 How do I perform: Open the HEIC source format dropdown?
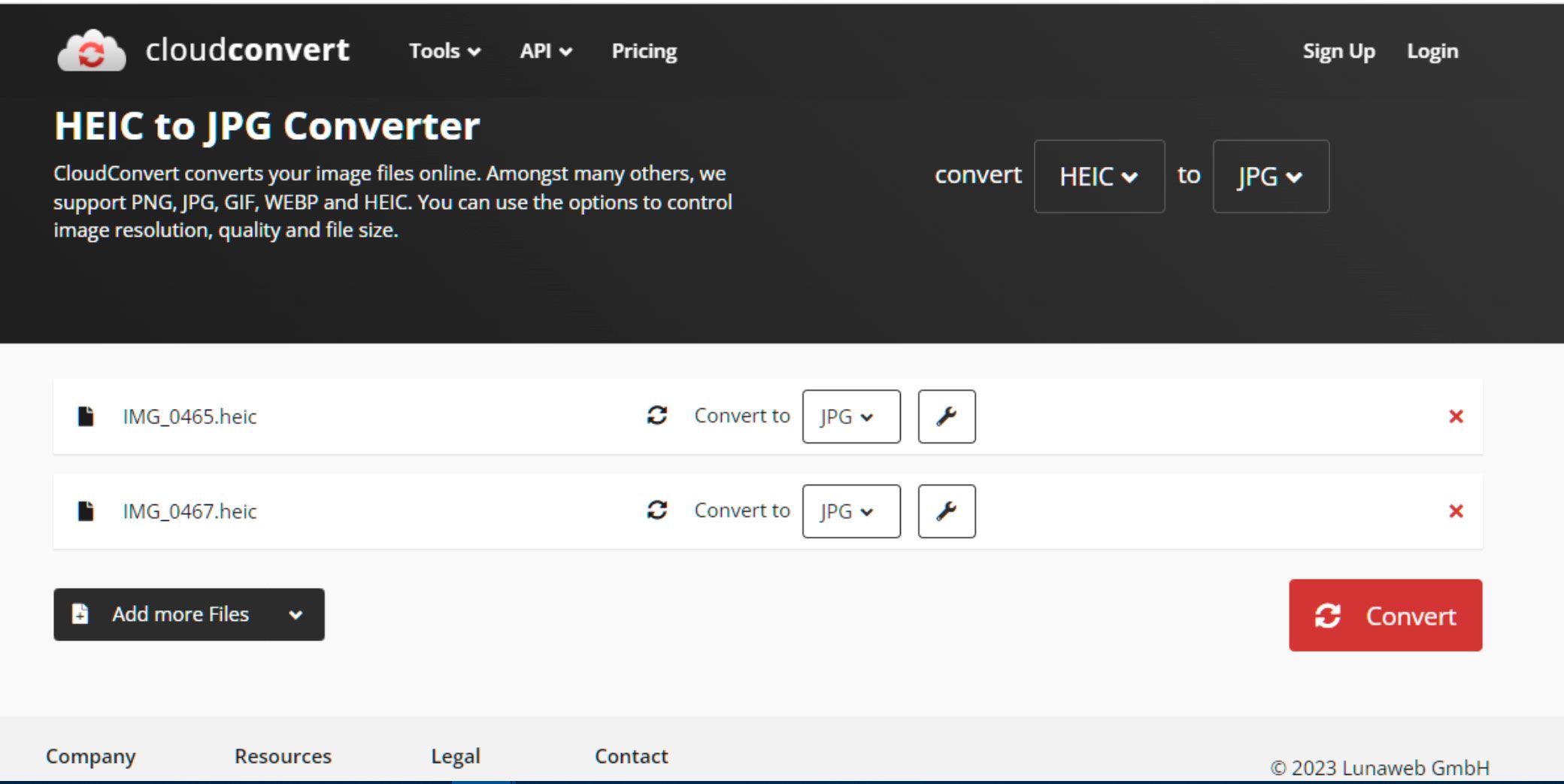click(x=1099, y=177)
